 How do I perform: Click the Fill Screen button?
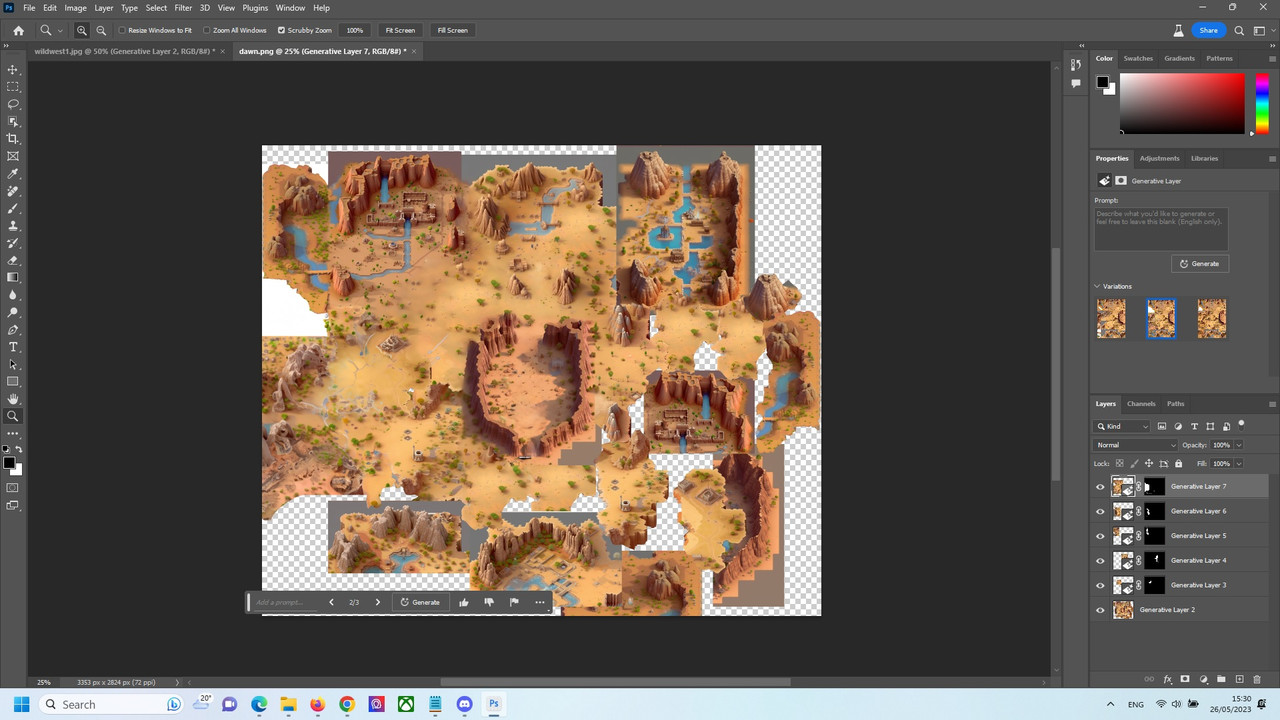[452, 30]
